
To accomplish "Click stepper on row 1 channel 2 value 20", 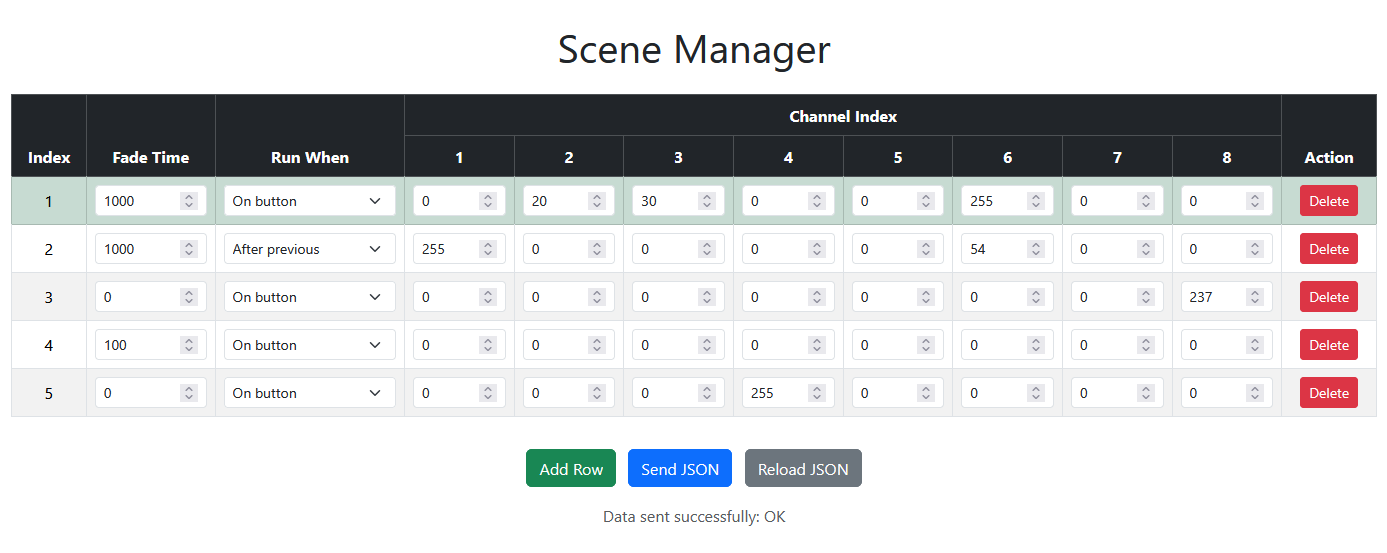I will tap(597, 201).
